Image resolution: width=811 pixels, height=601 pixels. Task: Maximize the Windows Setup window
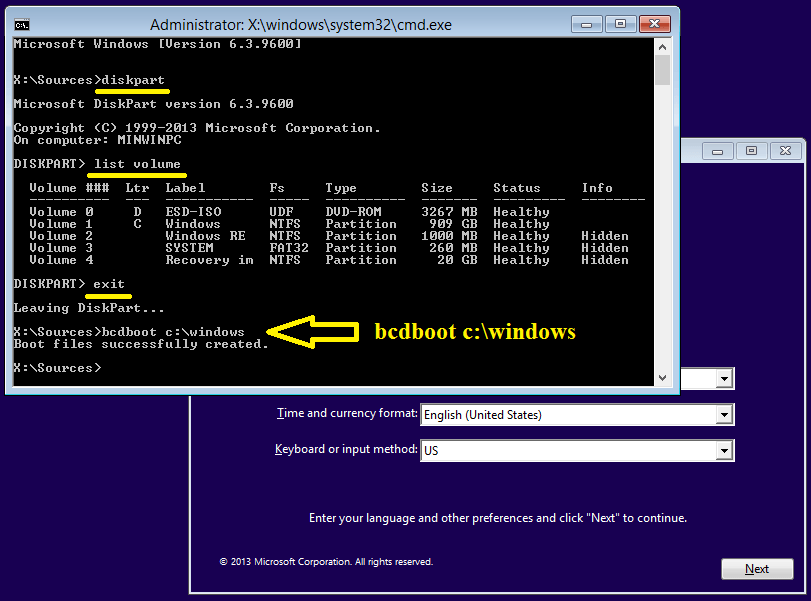coord(752,151)
